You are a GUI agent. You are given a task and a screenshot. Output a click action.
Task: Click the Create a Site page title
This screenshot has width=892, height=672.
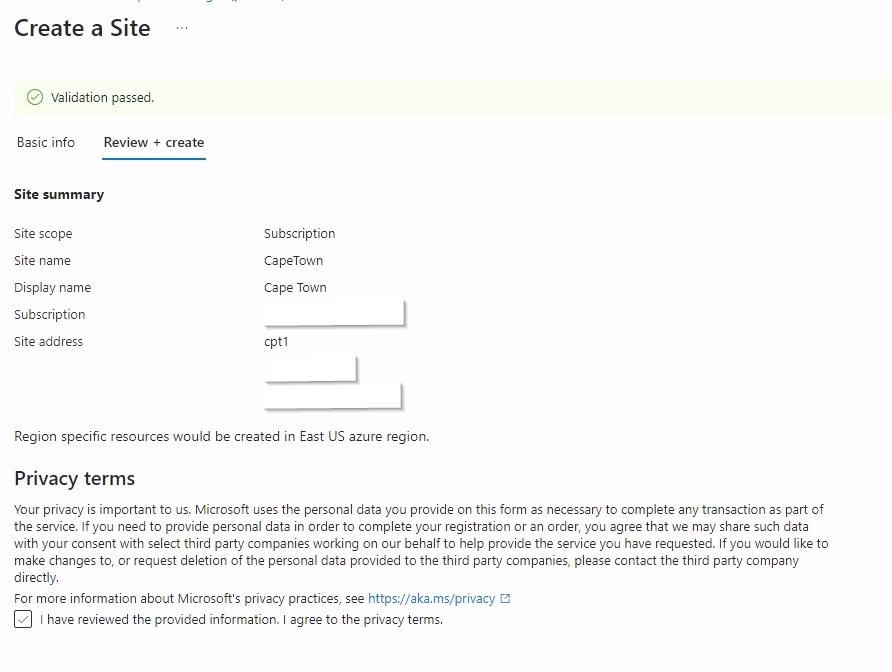[81, 29]
